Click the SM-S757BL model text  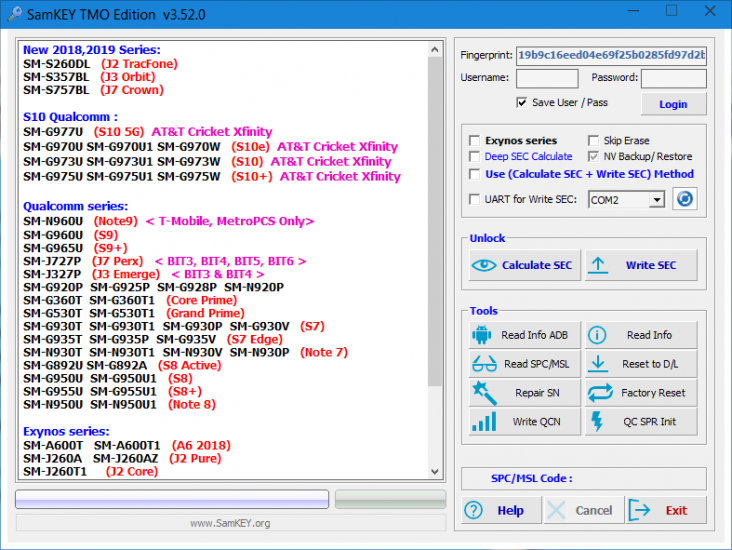pos(56,90)
